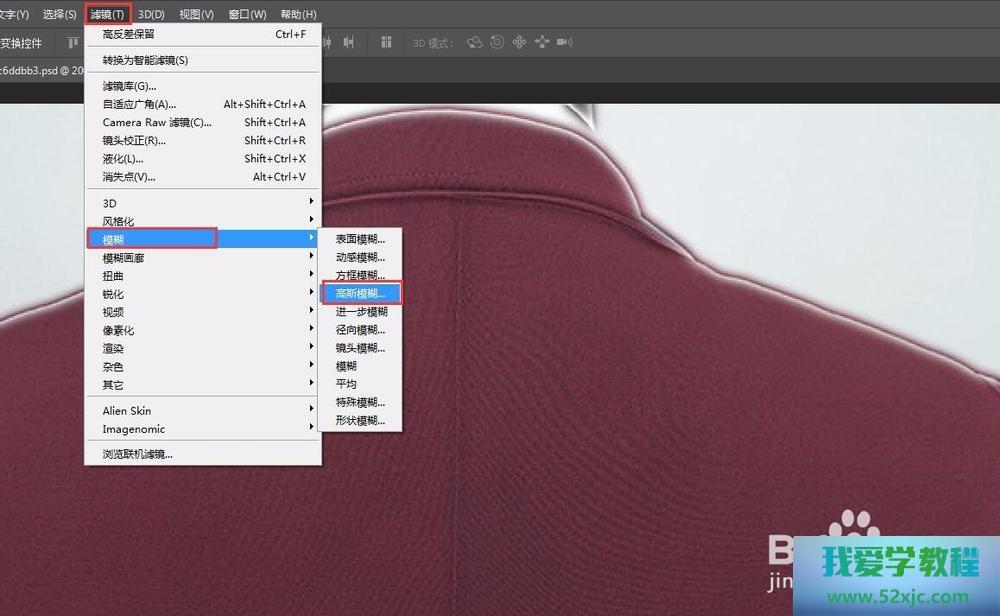The height and width of the screenshot is (616, 1000).
Task: Choose Gaussian Blur (高斯模糊) from submenu
Action: point(360,293)
